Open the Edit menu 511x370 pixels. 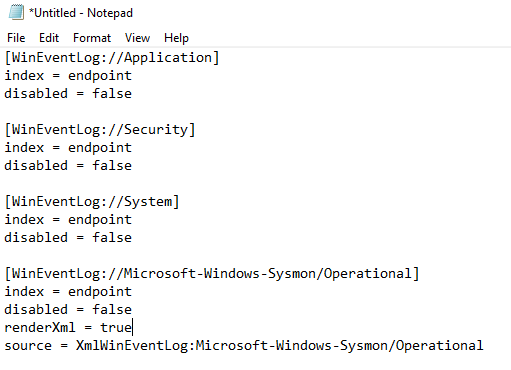click(49, 38)
